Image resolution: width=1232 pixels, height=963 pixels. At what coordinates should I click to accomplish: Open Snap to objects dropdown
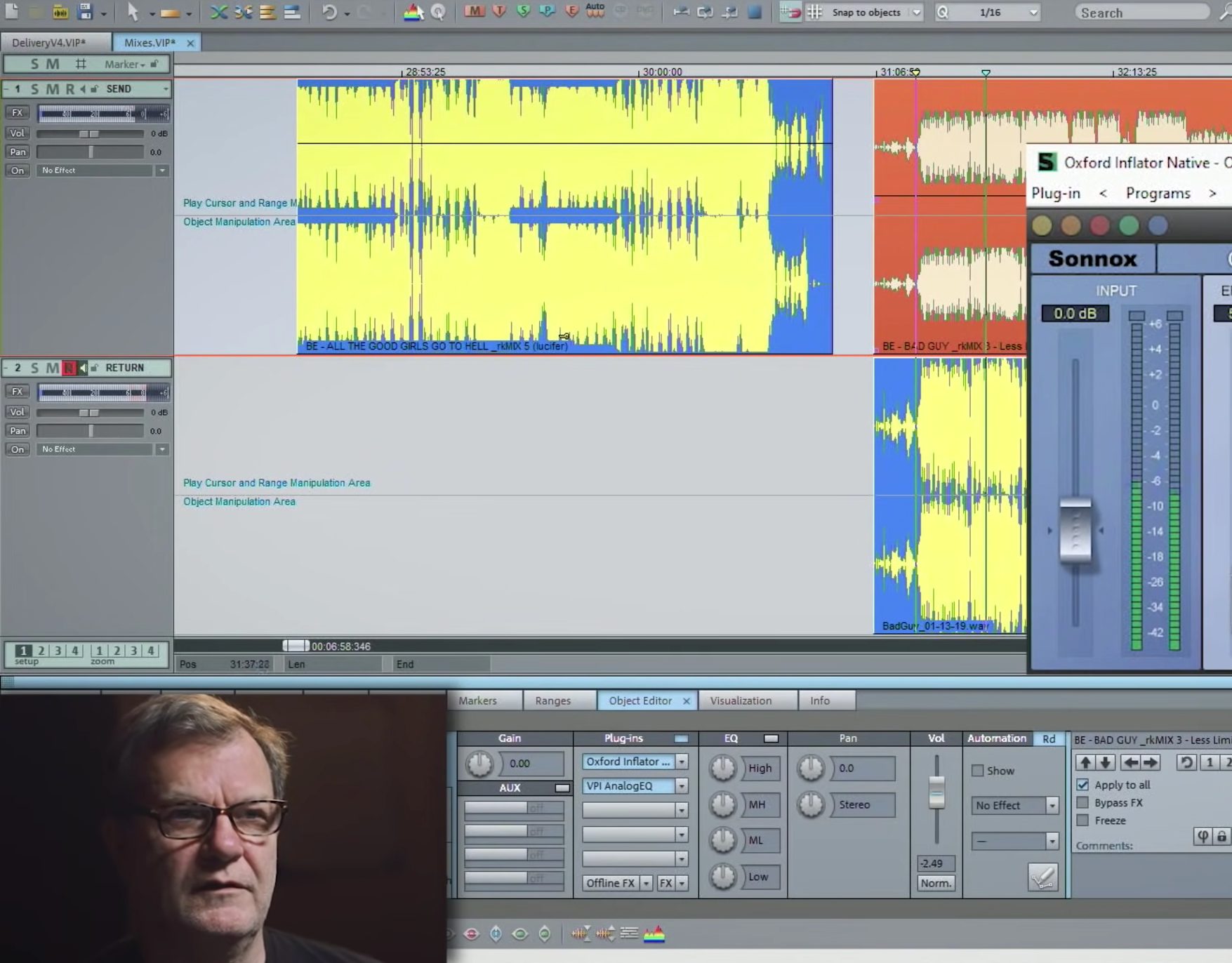coord(916,12)
